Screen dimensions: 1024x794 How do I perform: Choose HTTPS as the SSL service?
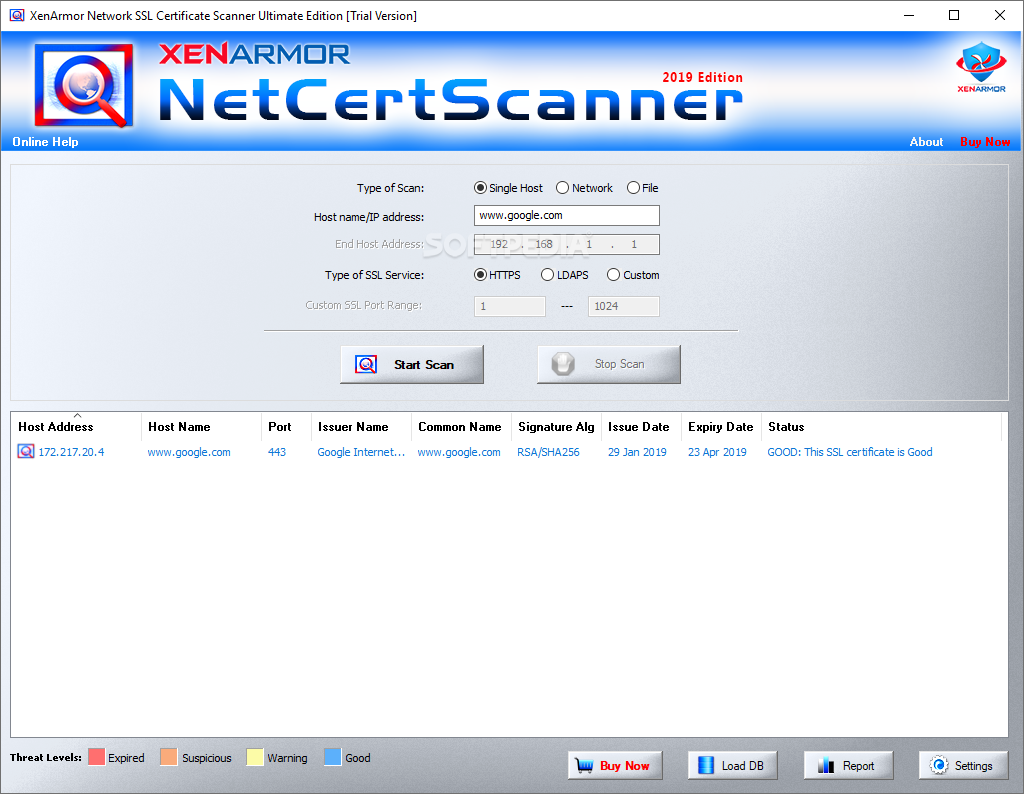pos(497,275)
